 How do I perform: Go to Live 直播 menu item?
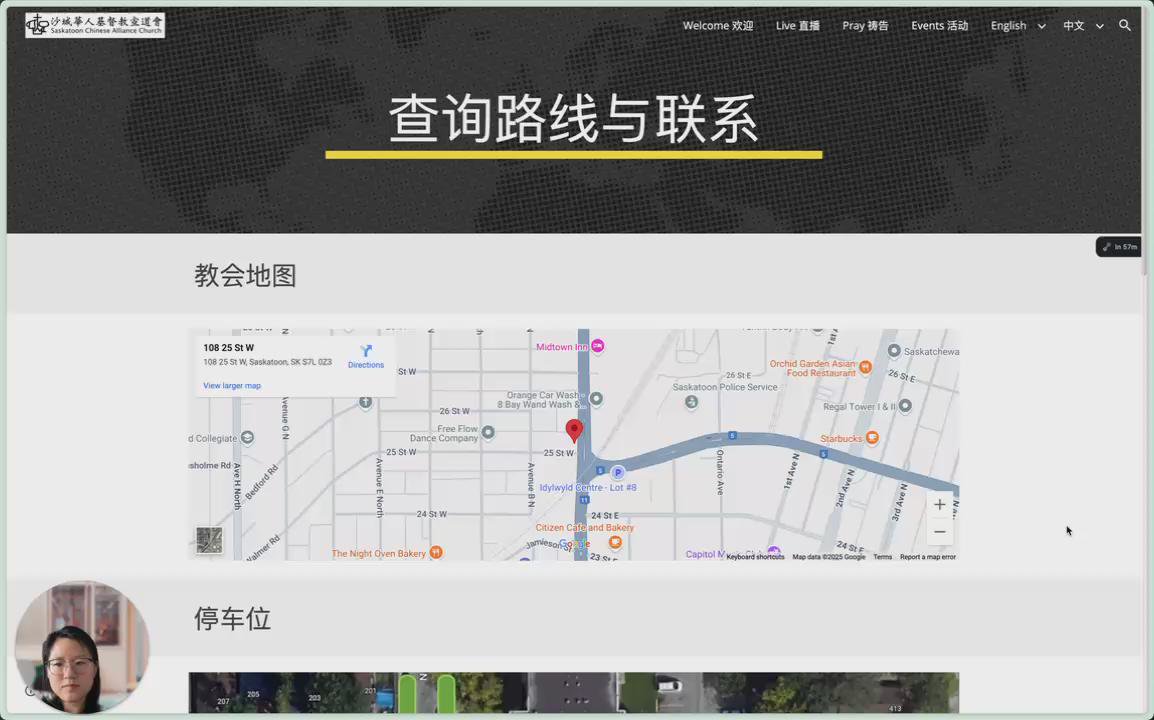point(798,25)
